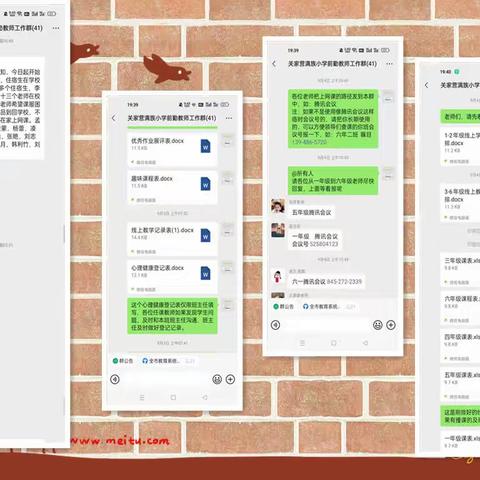The width and height of the screenshot is (480, 480).
Task: Tap the phone number link 139-886-5720
Action: 309,142
